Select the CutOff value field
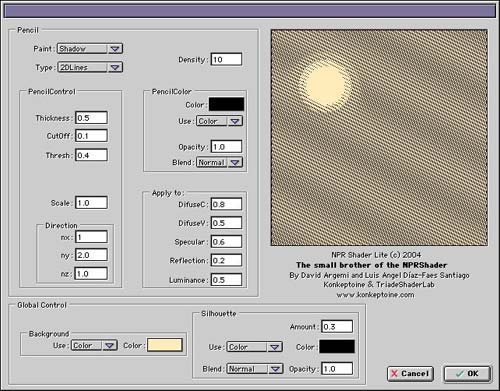Image resolution: width=500 pixels, height=391 pixels. pos(91,136)
